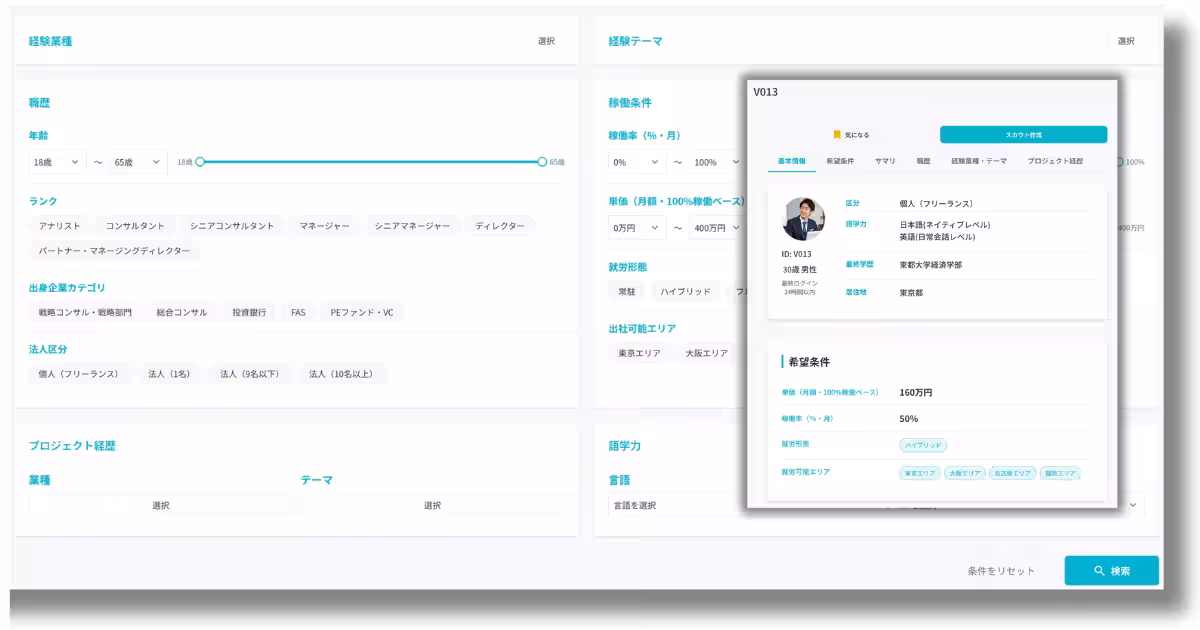This screenshot has height=630, width=1200.
Task: Toggle the シニアマネージャー rank chip
Action: click(413, 226)
